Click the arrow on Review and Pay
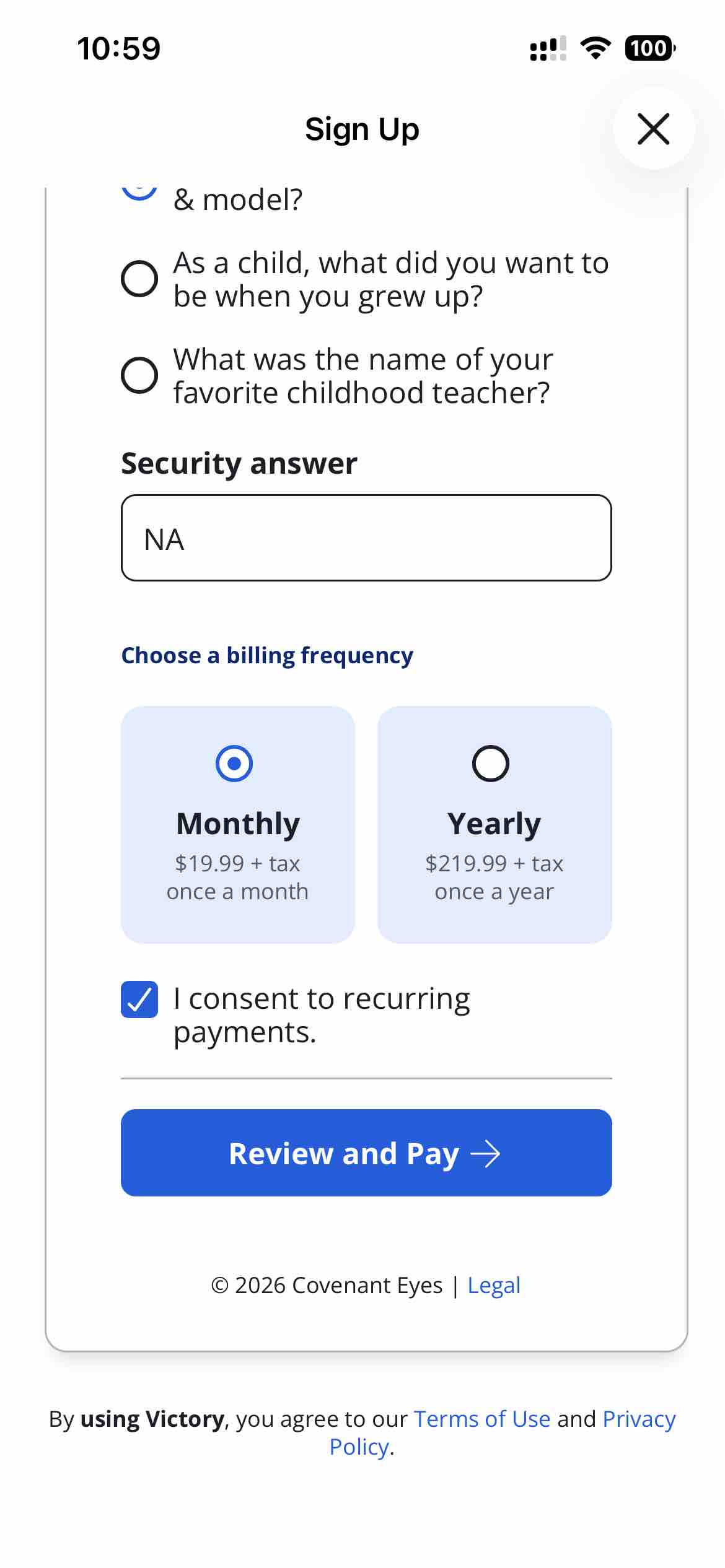 coord(485,1154)
